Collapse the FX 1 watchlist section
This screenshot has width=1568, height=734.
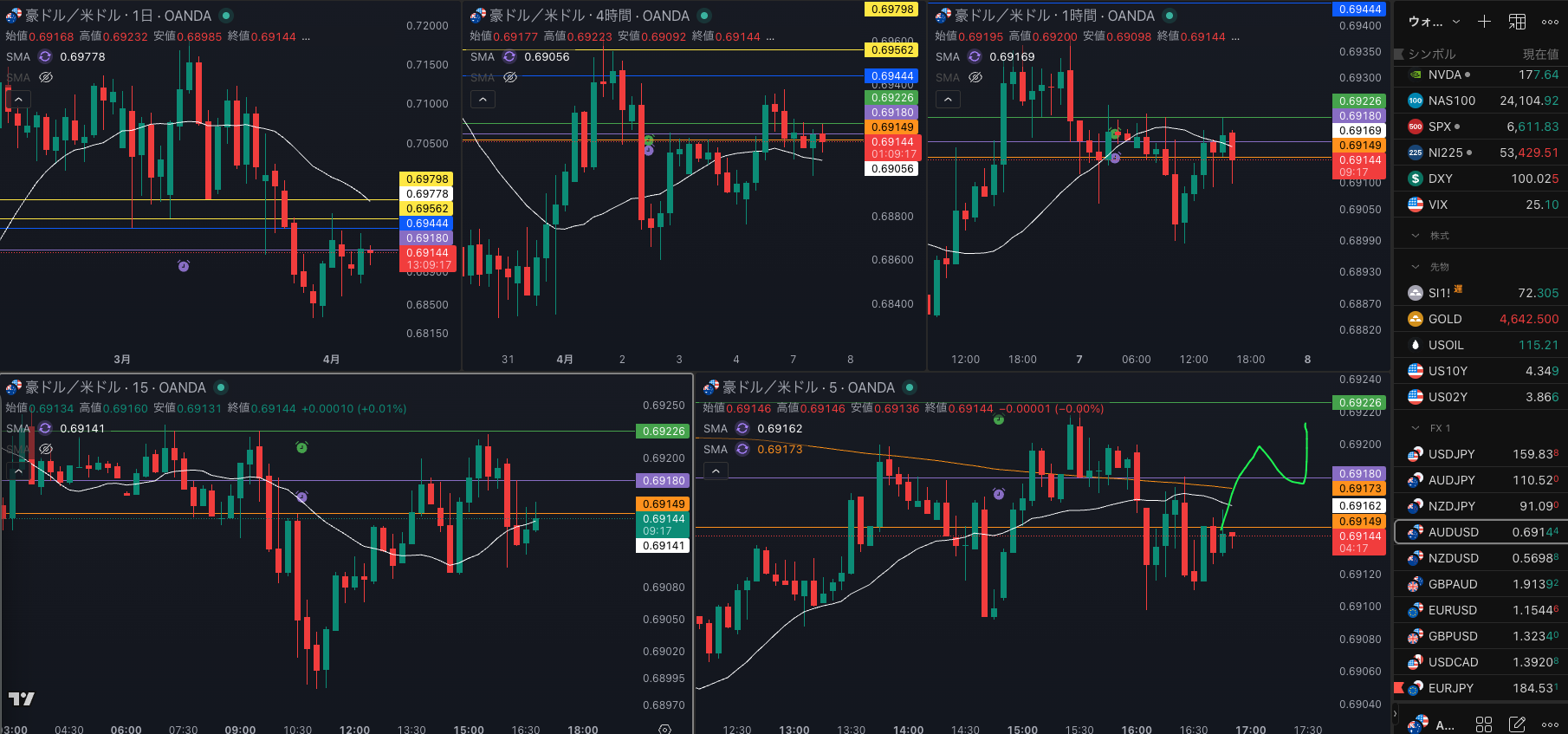[x=1416, y=428]
